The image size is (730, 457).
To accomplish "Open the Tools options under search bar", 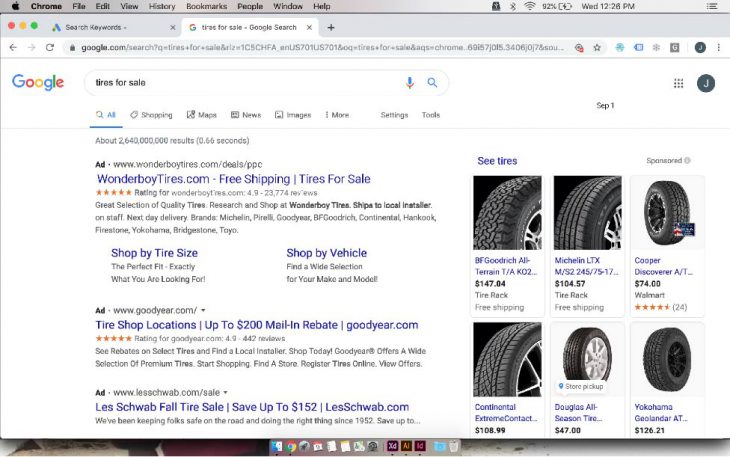I will (431, 115).
